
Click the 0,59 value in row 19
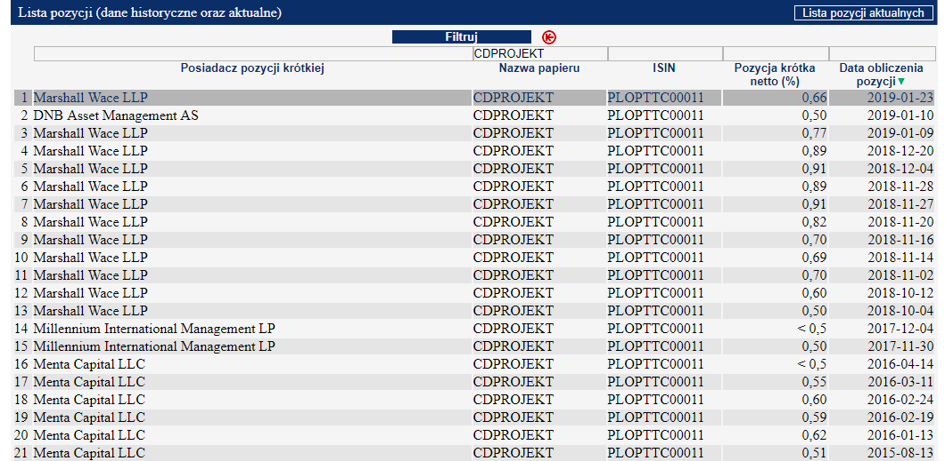pos(814,418)
